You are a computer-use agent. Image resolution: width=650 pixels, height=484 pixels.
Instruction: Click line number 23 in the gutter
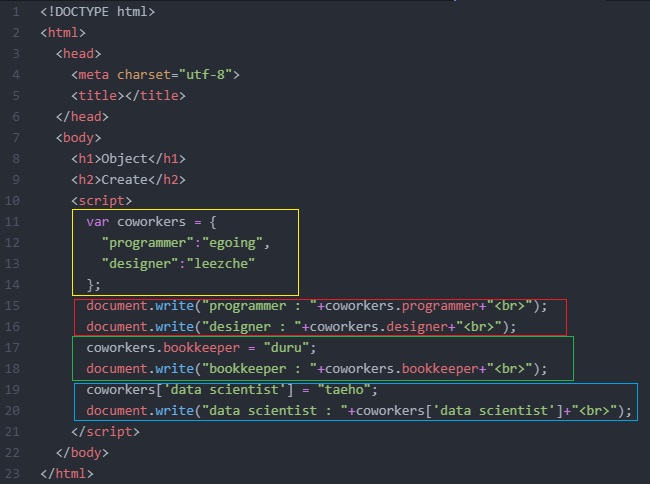[x=12, y=474]
